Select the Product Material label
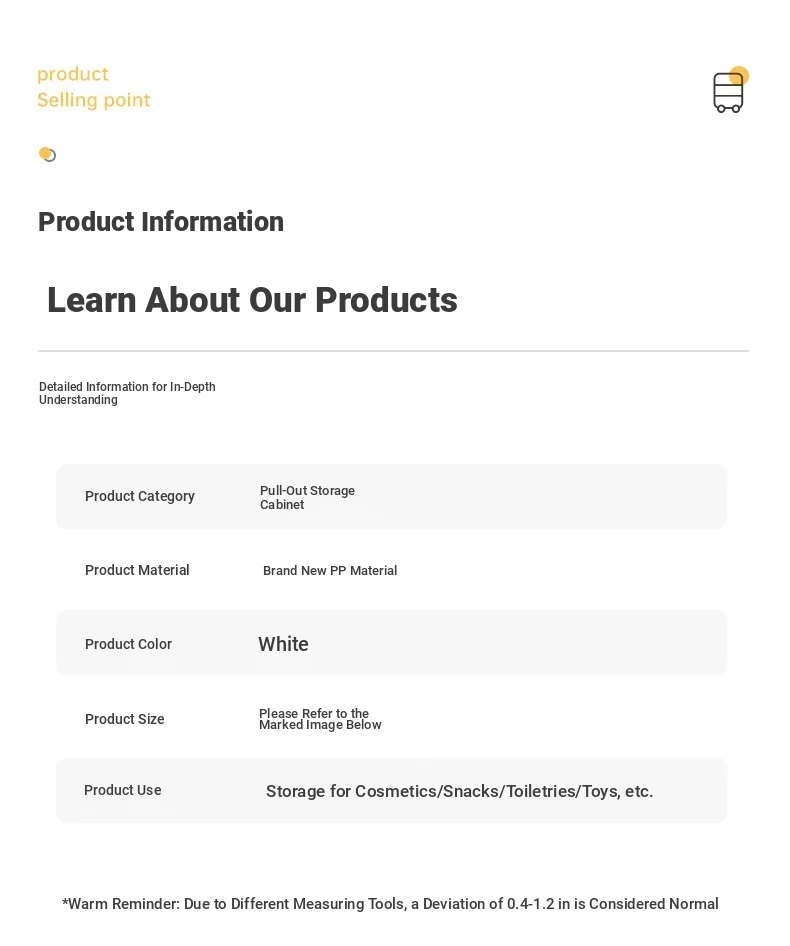 [x=137, y=570]
